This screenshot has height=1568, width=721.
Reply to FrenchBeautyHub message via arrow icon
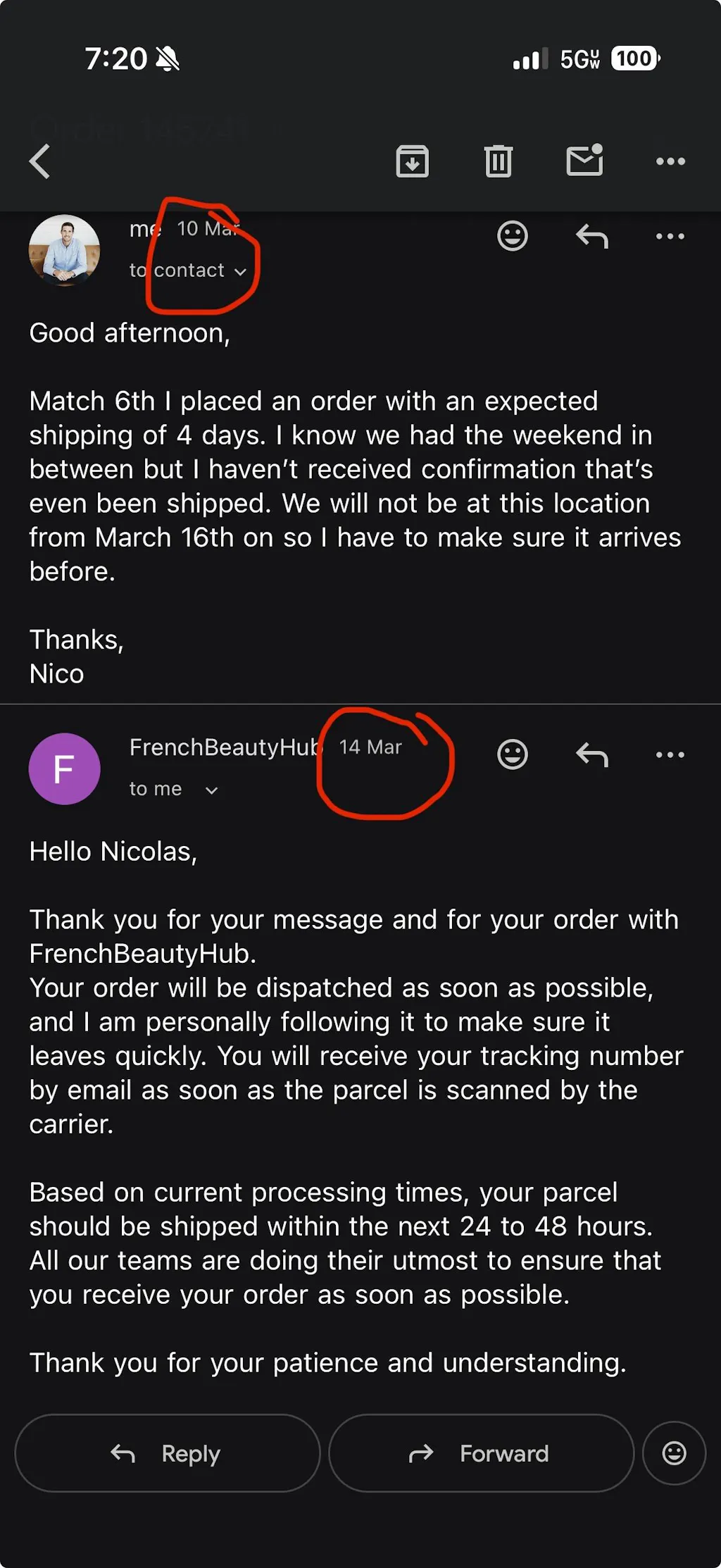(x=592, y=754)
